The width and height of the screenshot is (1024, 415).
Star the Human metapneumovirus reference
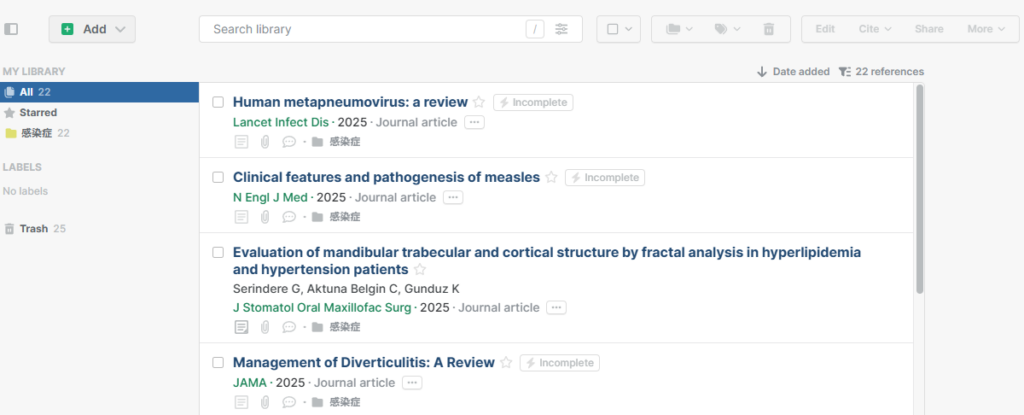click(x=479, y=102)
